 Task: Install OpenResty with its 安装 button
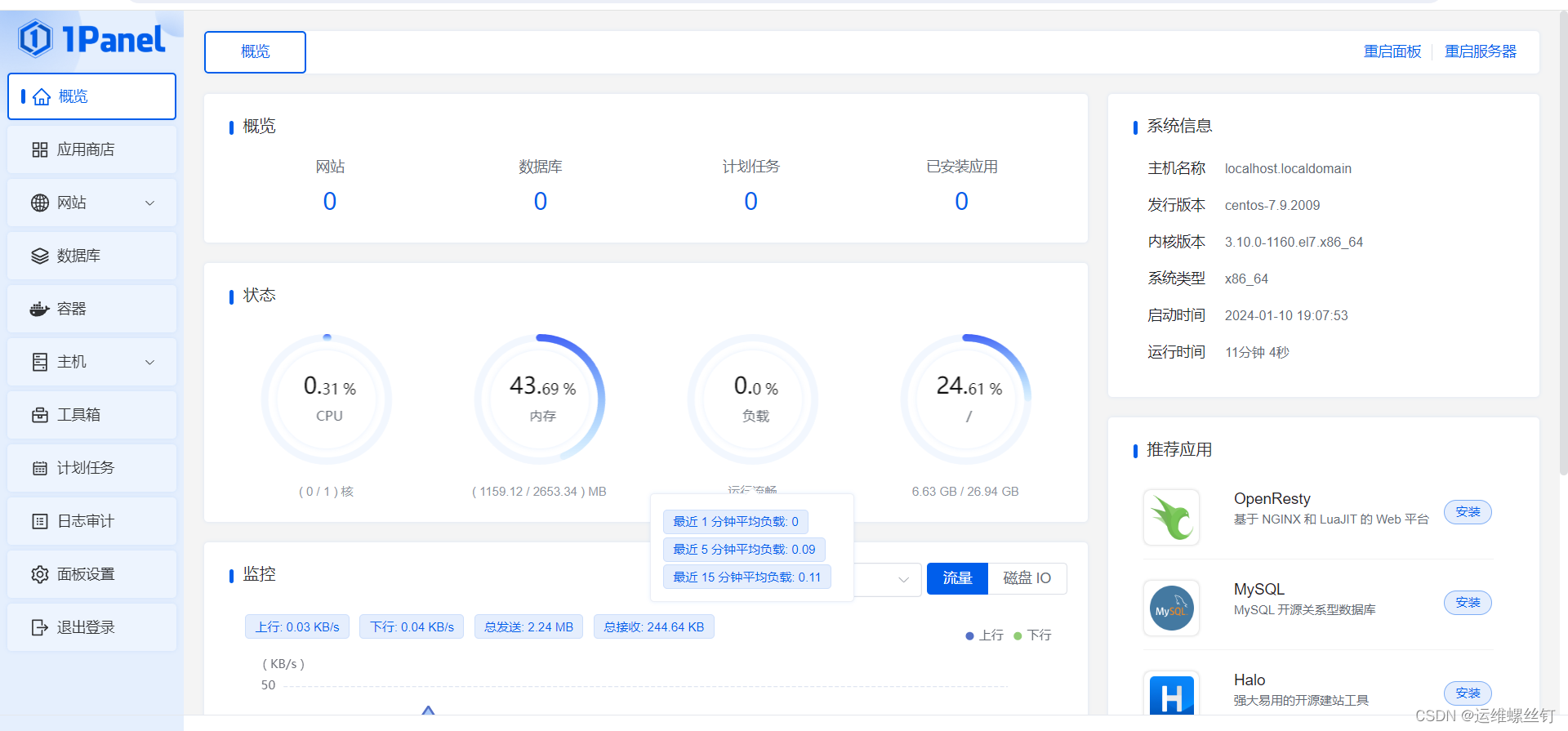[x=1468, y=512]
